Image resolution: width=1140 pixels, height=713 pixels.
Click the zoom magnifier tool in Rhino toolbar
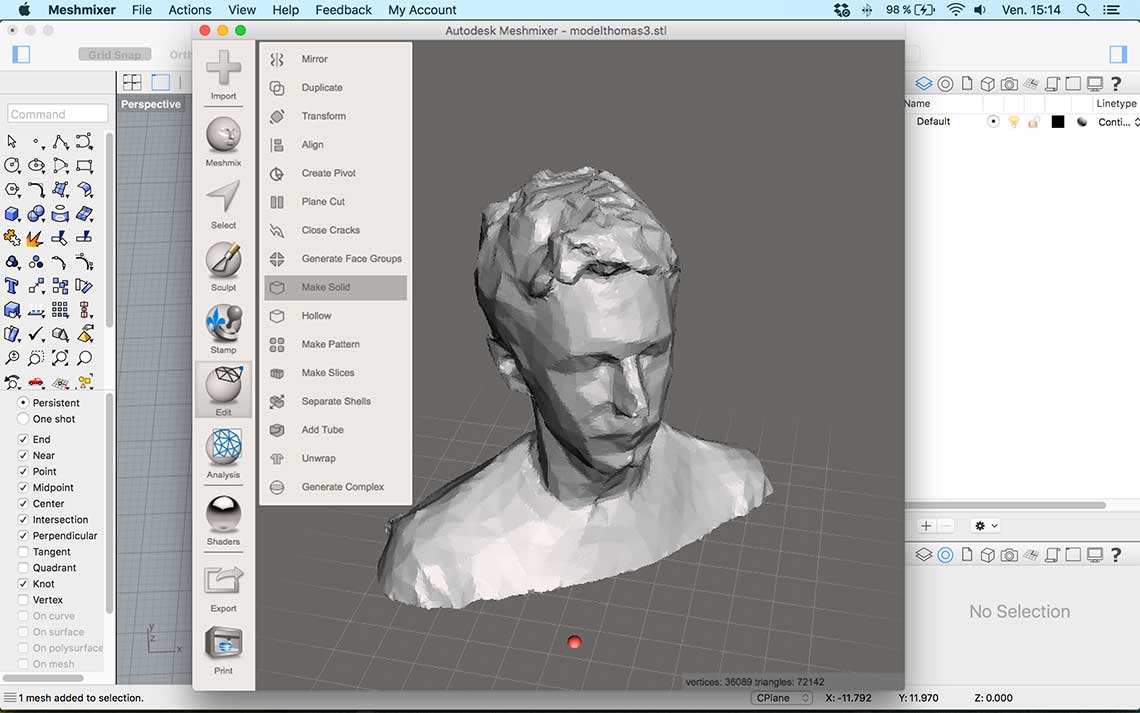84,358
